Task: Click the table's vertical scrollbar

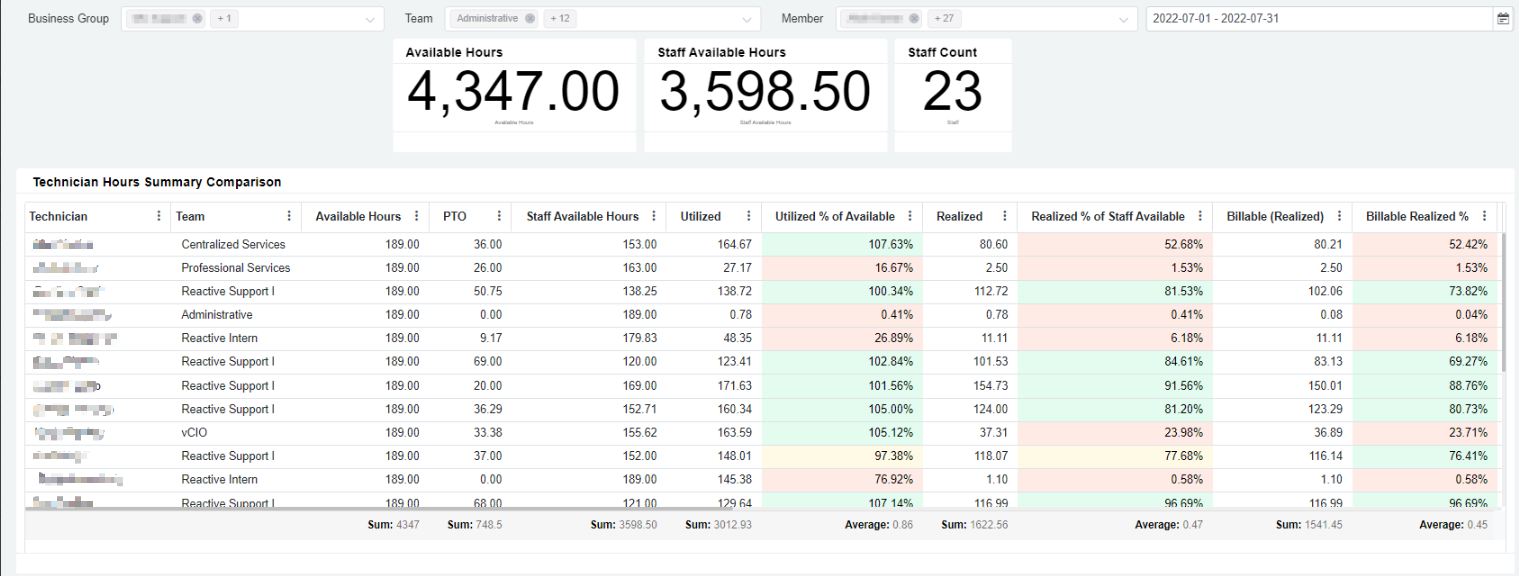Action: coord(1504,300)
